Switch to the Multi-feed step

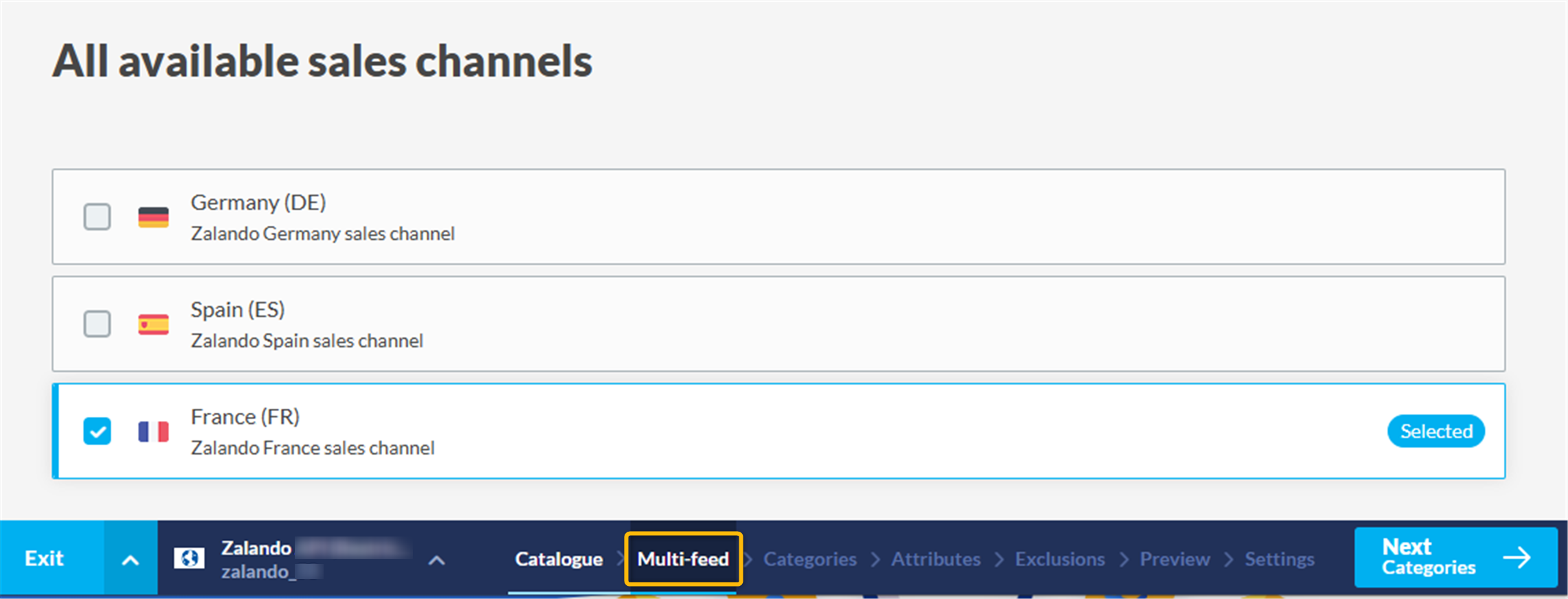[683, 558]
